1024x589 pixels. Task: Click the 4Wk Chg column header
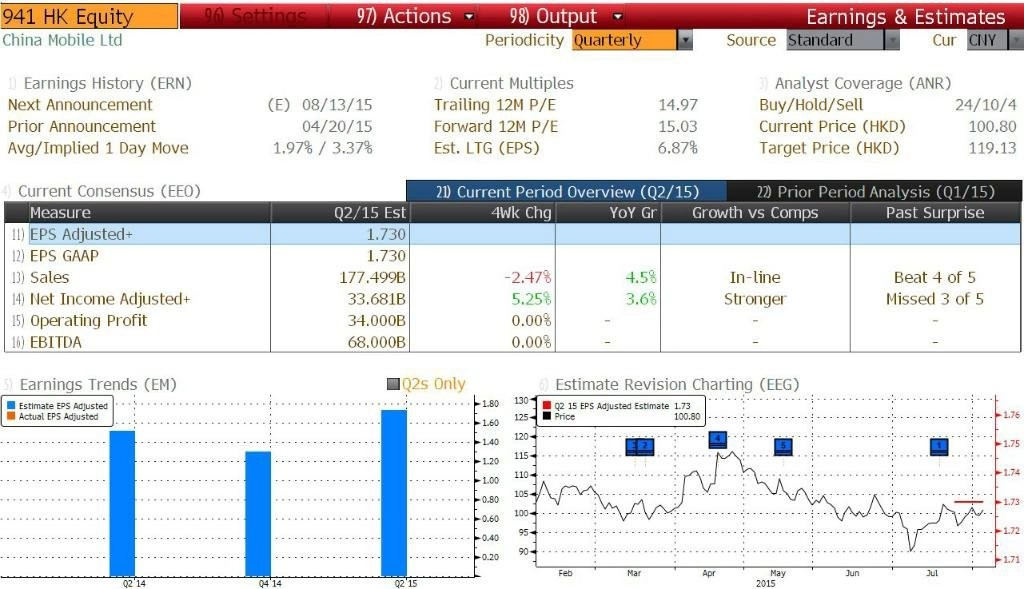483,213
